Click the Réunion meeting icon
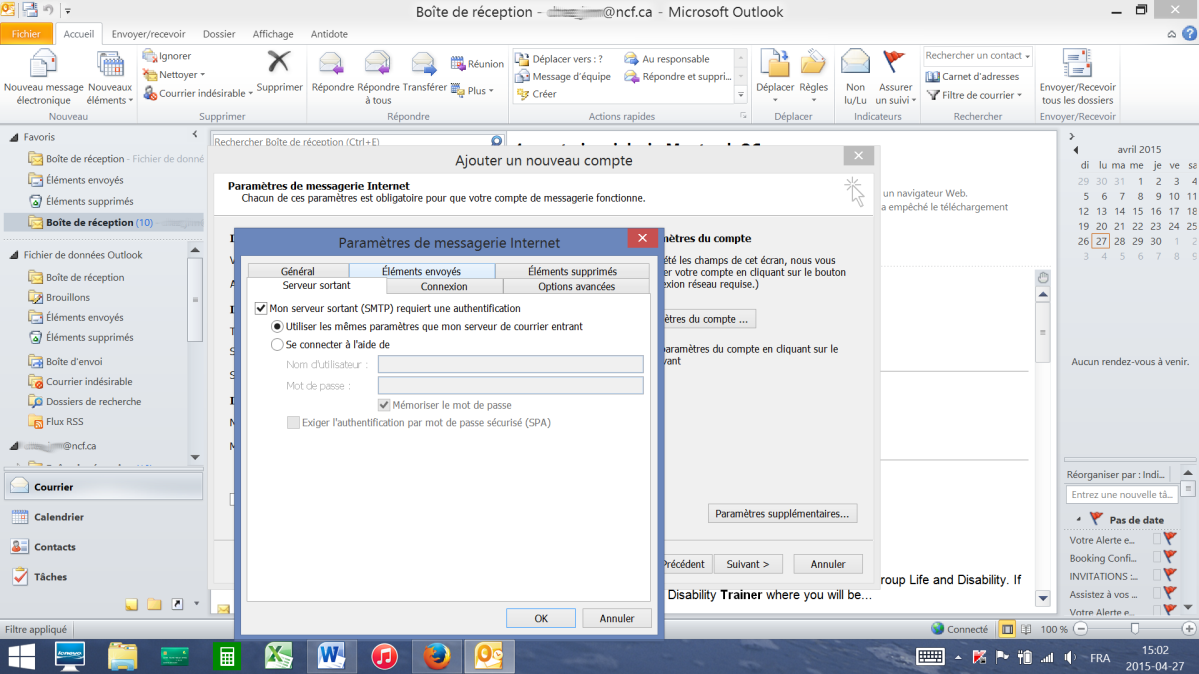1199x674 pixels. point(458,63)
